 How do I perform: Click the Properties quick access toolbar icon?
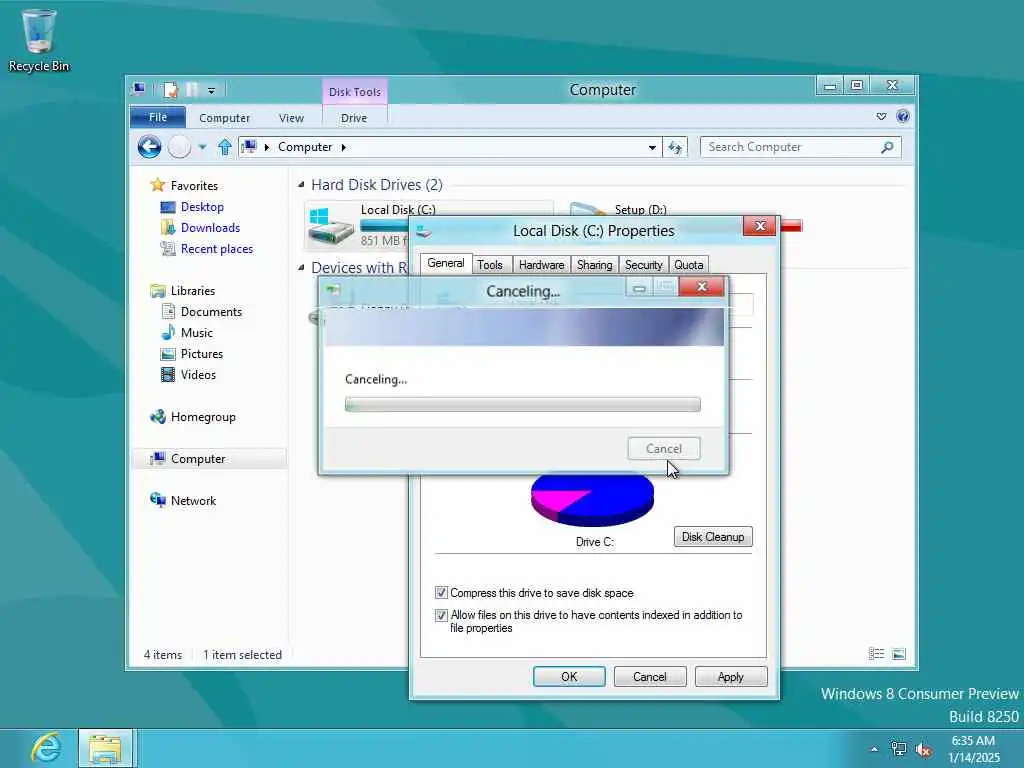(170, 89)
